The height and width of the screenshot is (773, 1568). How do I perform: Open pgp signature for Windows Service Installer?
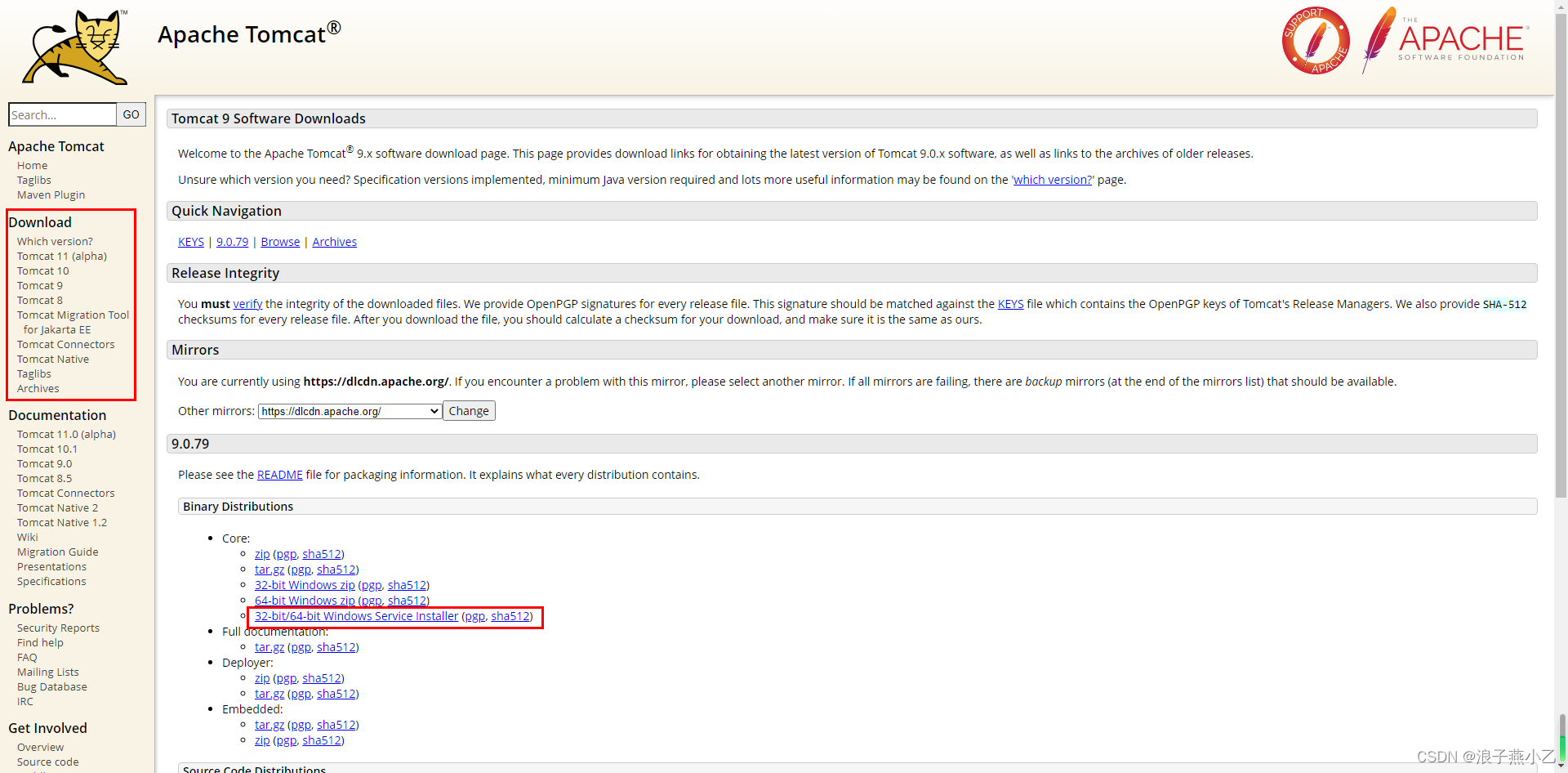pos(474,616)
